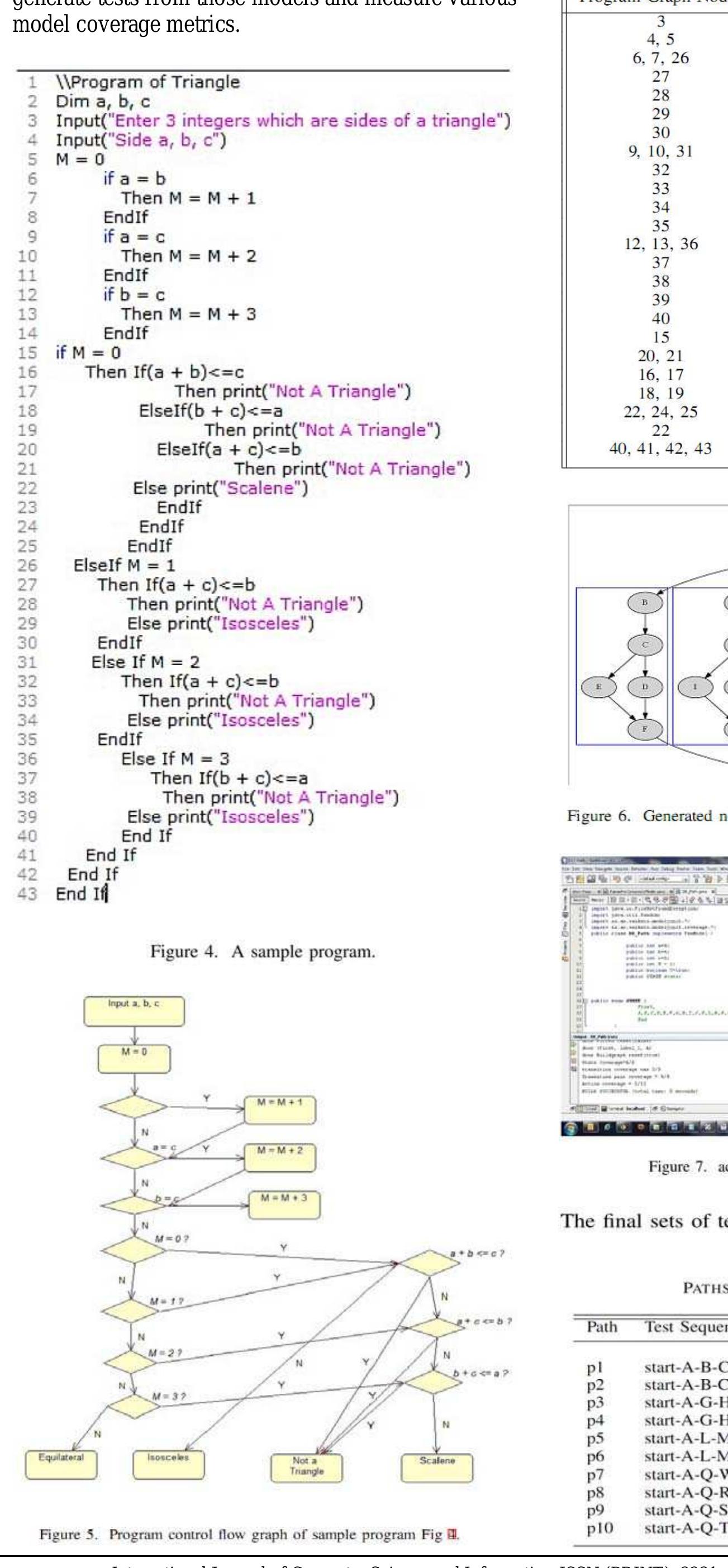The width and height of the screenshot is (728, 1568).
Task: Click table cell "40, 41, 42, 43"
Action: [661, 448]
